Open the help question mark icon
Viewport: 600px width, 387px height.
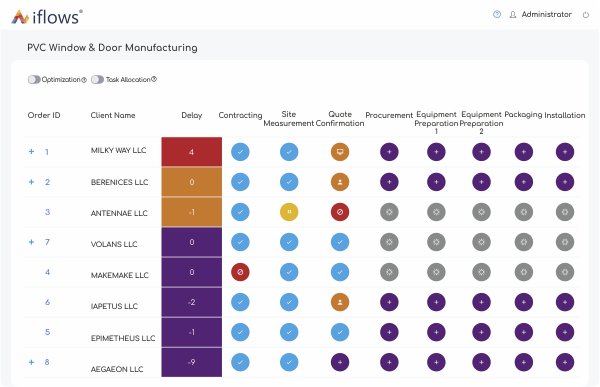497,15
